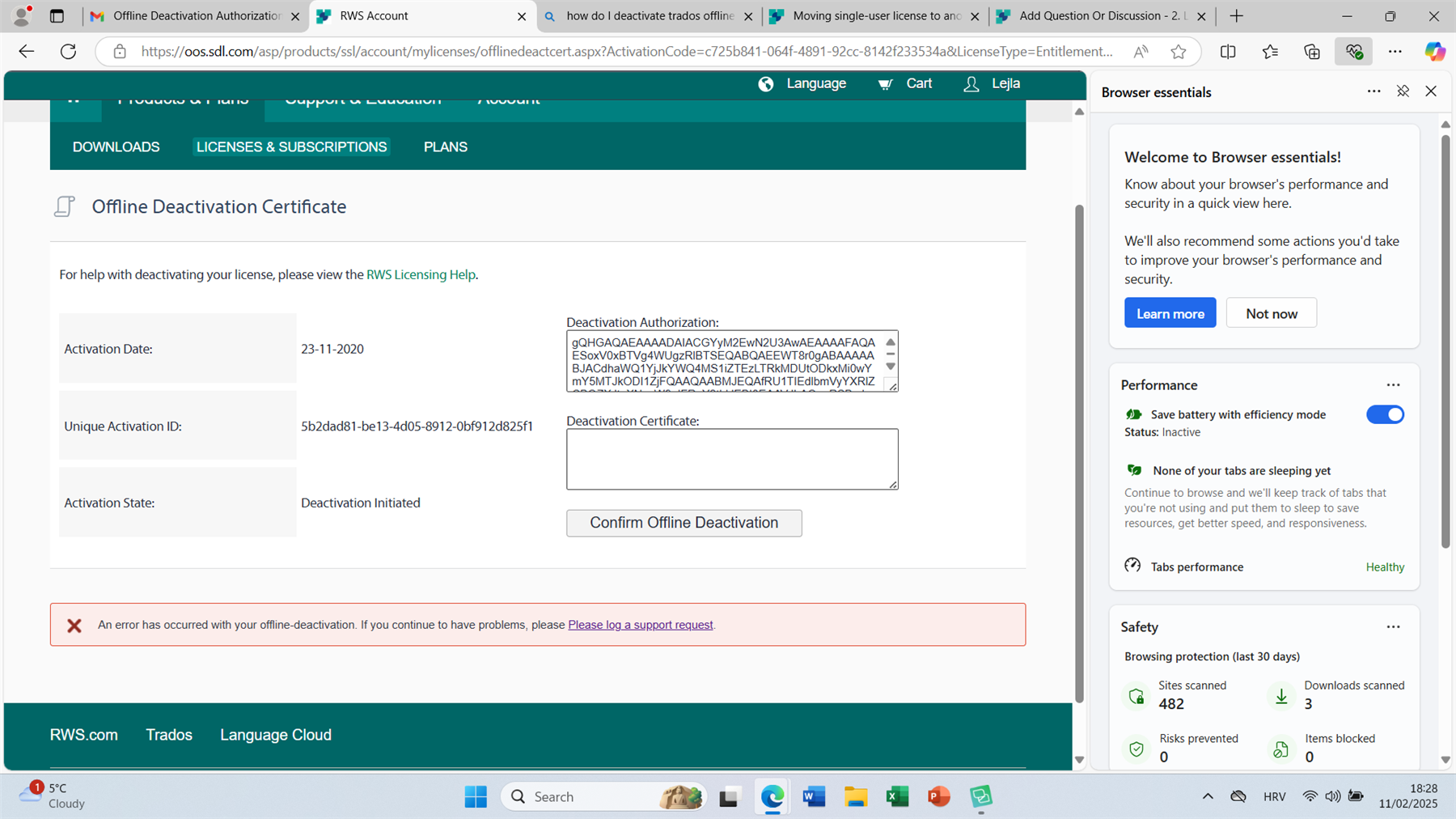Image resolution: width=1456 pixels, height=819 pixels.
Task: Open Tabs performance details
Action: (x=1264, y=567)
